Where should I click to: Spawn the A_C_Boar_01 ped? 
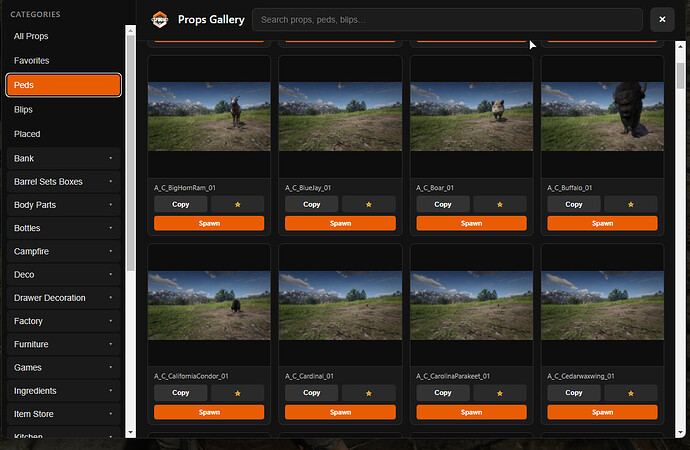(471, 223)
